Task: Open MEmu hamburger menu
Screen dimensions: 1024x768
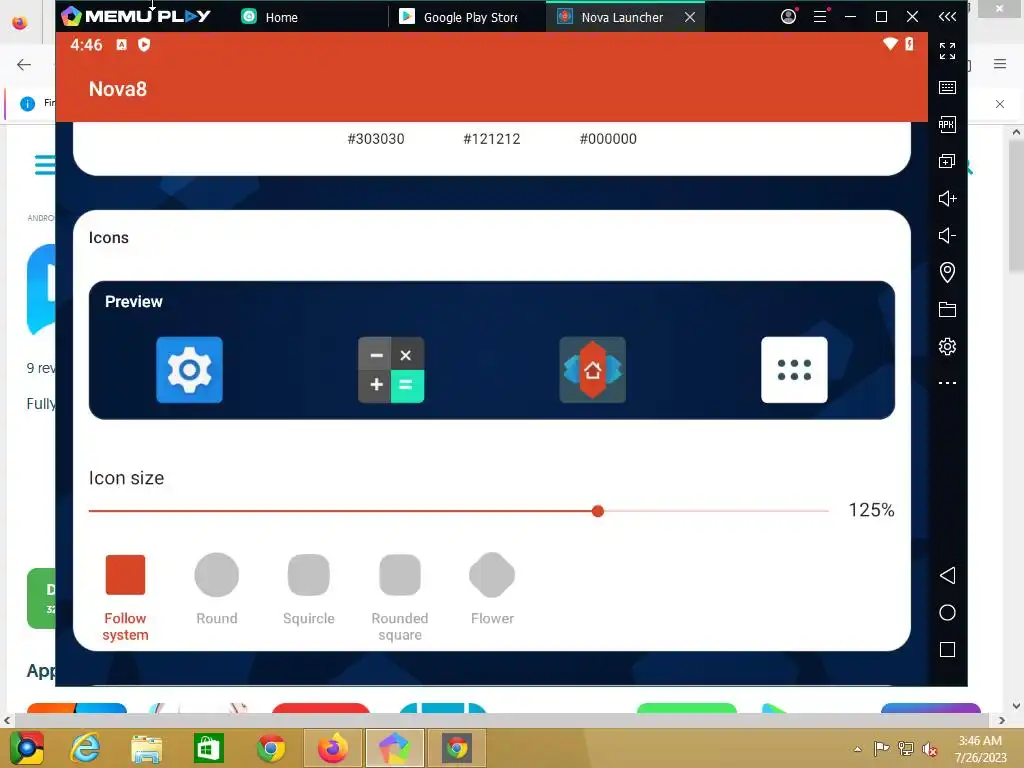Action: click(820, 16)
